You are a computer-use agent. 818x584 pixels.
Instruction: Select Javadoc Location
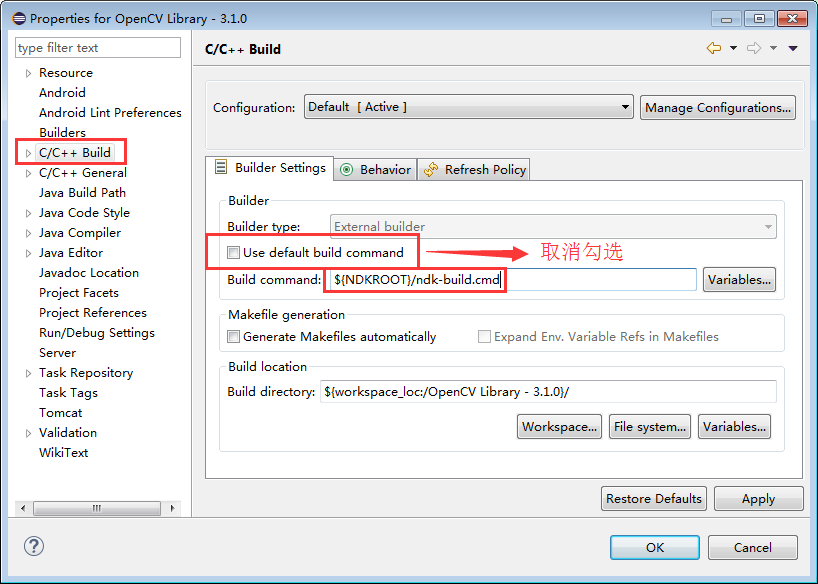89,272
